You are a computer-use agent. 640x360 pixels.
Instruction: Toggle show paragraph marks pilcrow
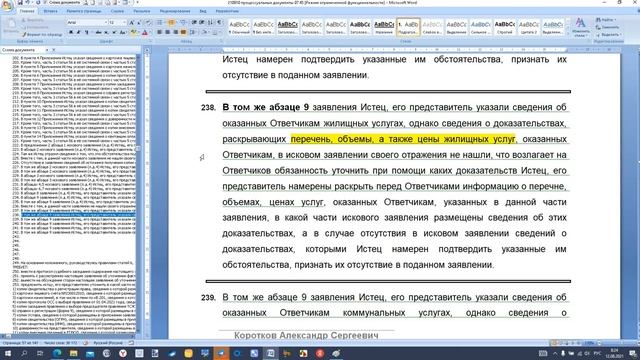click(x=220, y=22)
